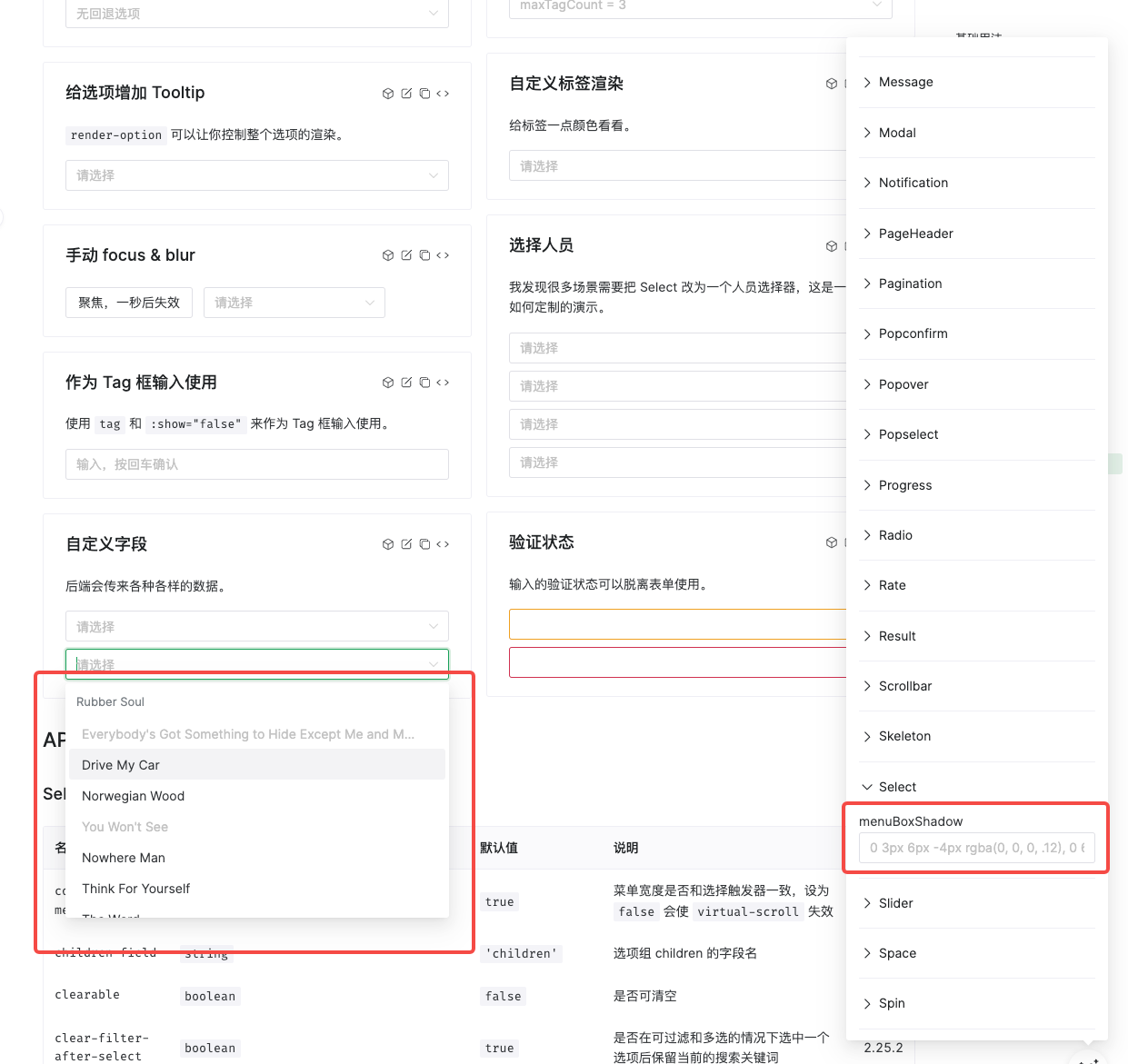Navigate to Pagination in the component sidebar

tap(911, 283)
